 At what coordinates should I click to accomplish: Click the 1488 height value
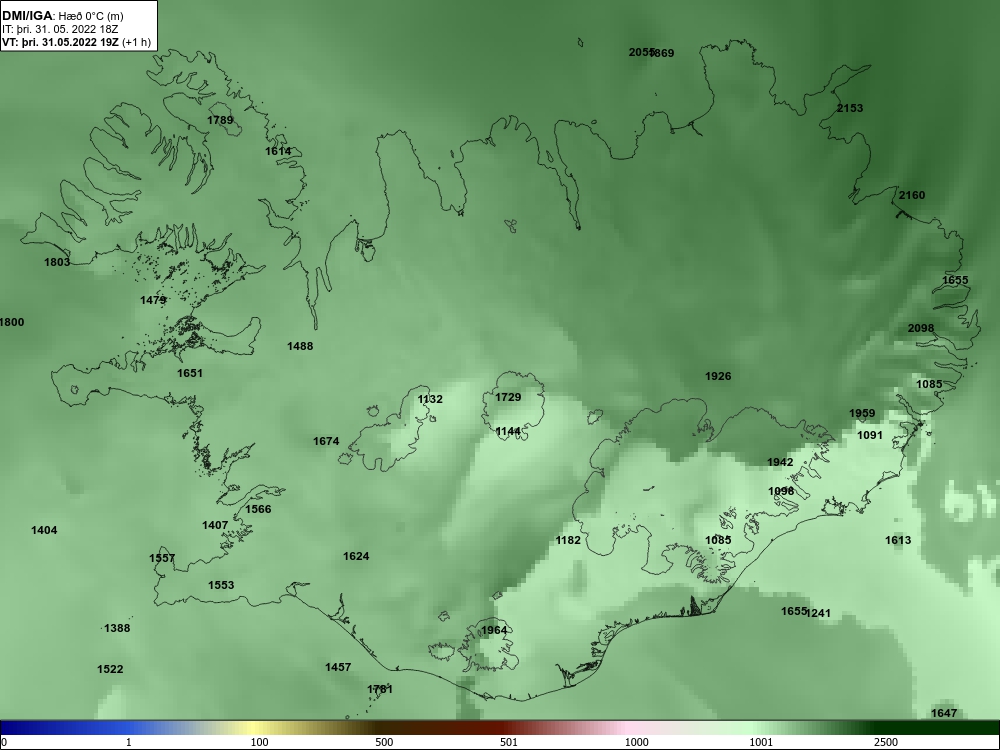pyautogui.click(x=300, y=346)
